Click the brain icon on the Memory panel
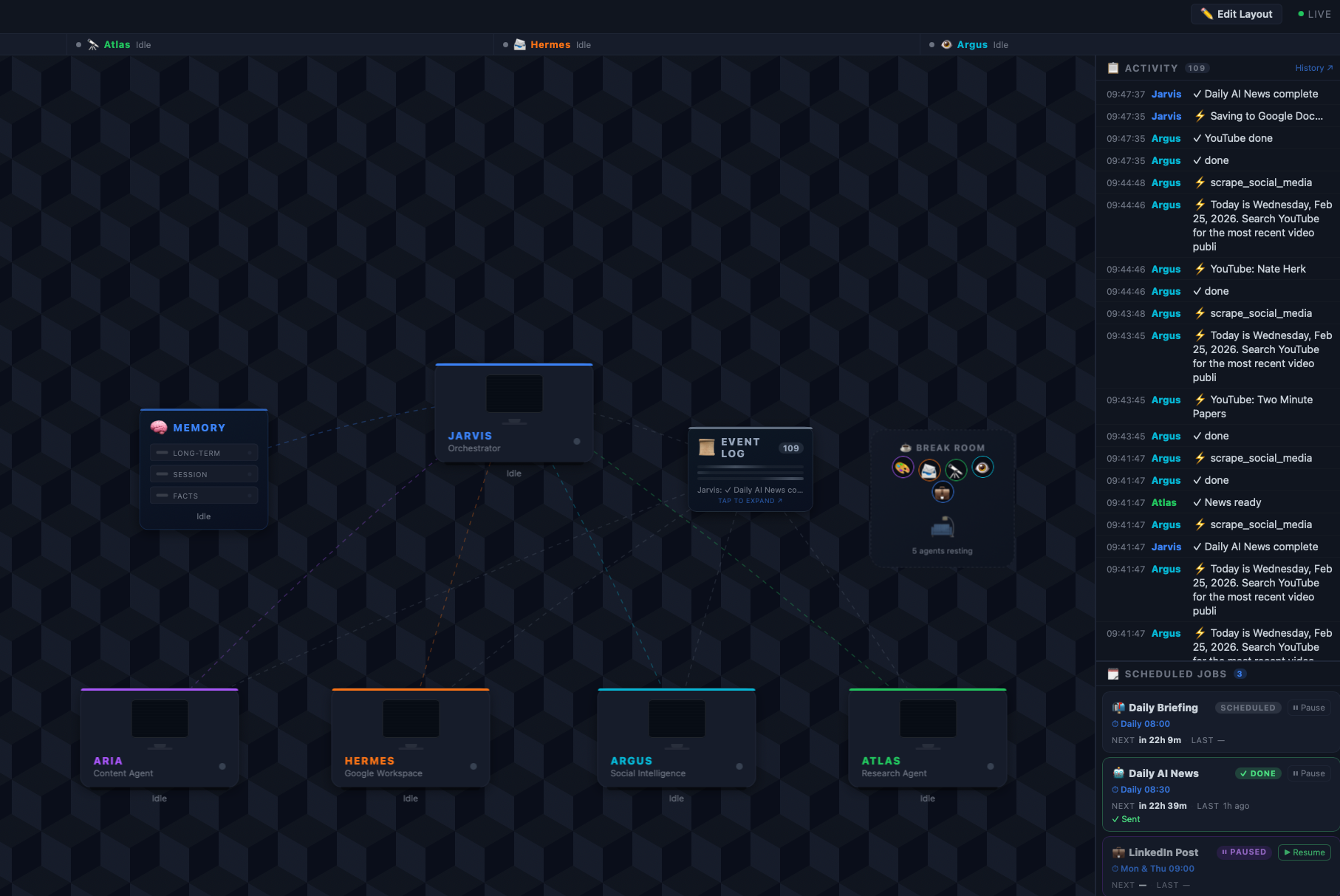This screenshot has height=896, width=1340. click(160, 427)
